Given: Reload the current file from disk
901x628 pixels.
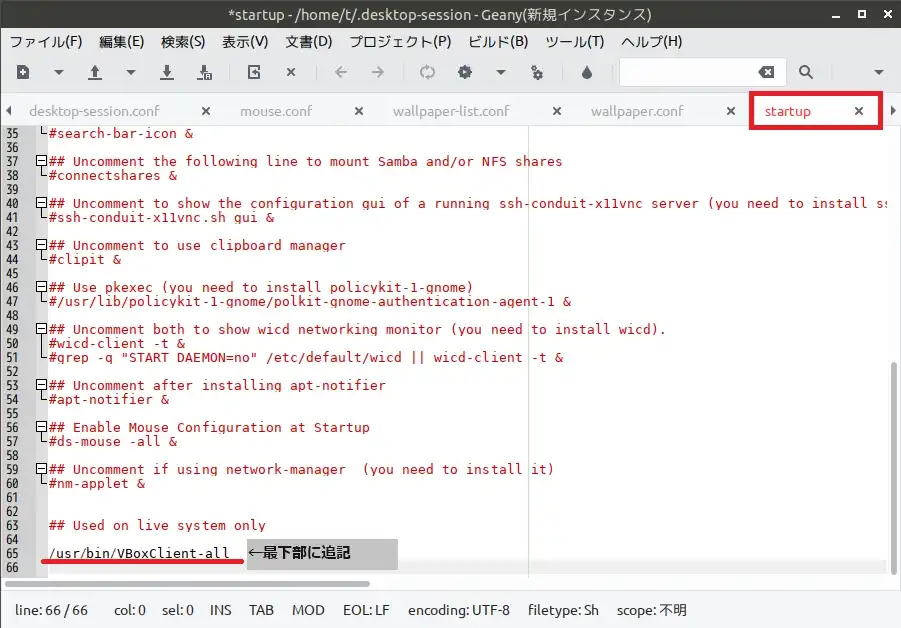Looking at the screenshot, I should [254, 72].
